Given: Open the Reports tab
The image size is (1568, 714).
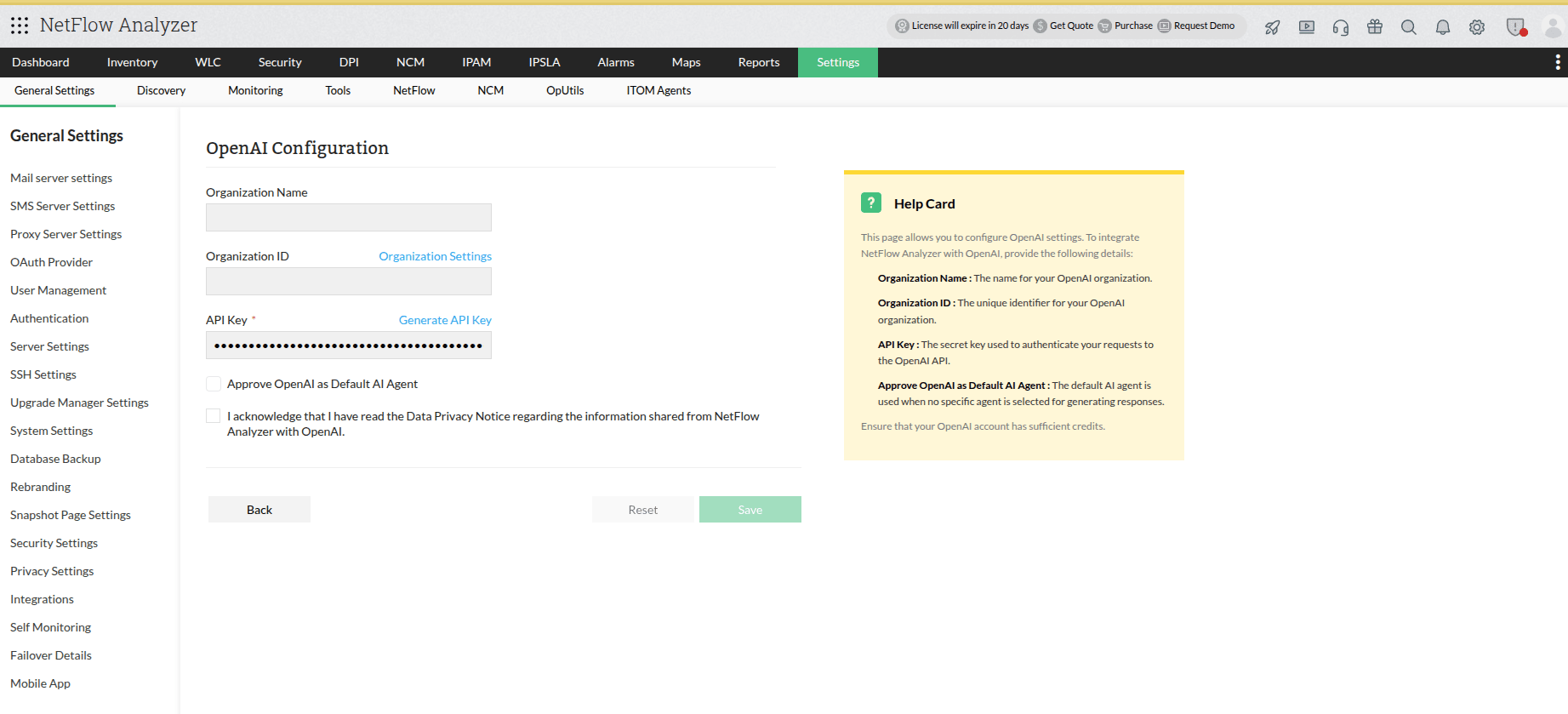Looking at the screenshot, I should pos(759,62).
